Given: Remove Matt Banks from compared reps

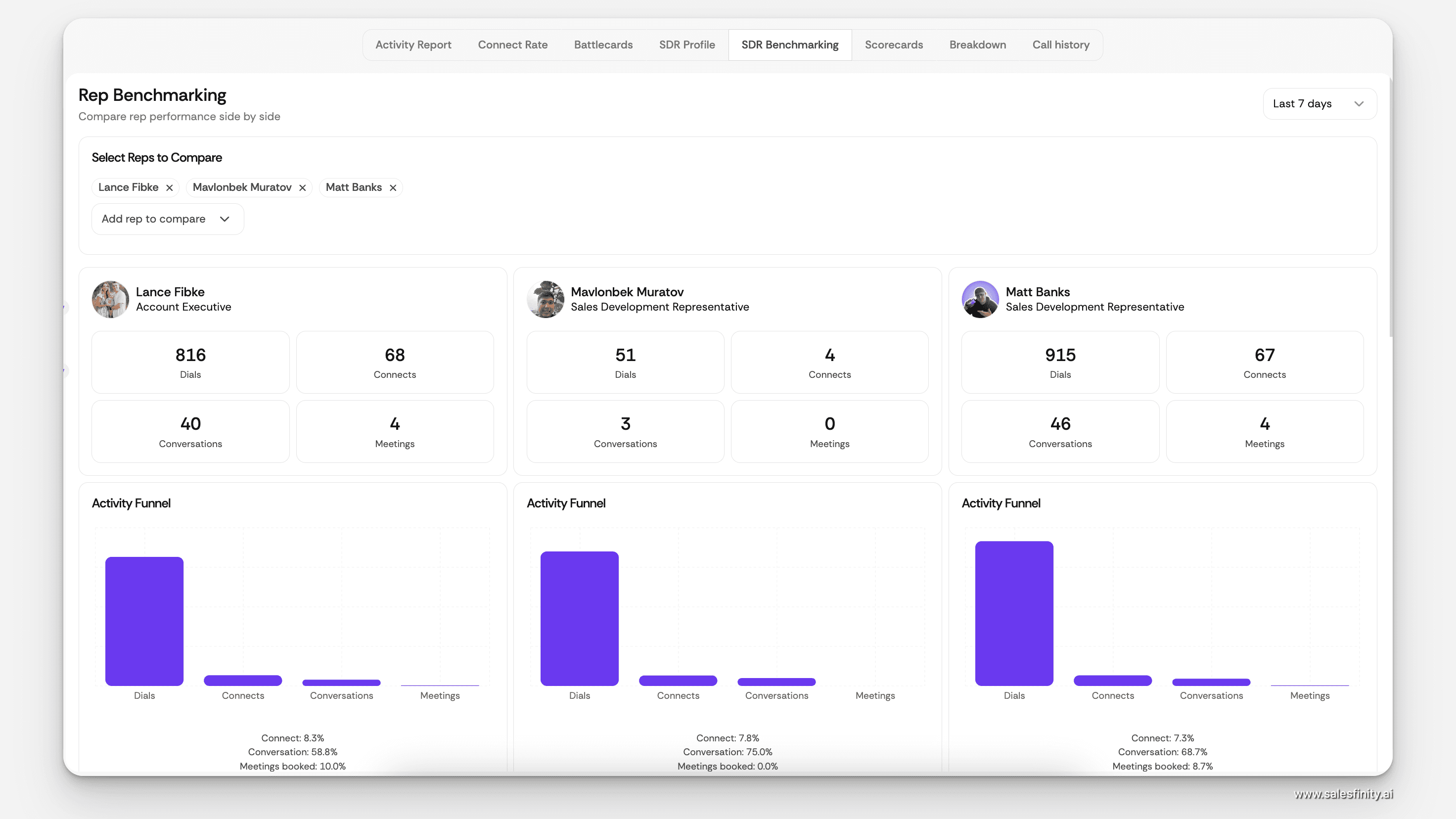Looking at the screenshot, I should coord(393,187).
